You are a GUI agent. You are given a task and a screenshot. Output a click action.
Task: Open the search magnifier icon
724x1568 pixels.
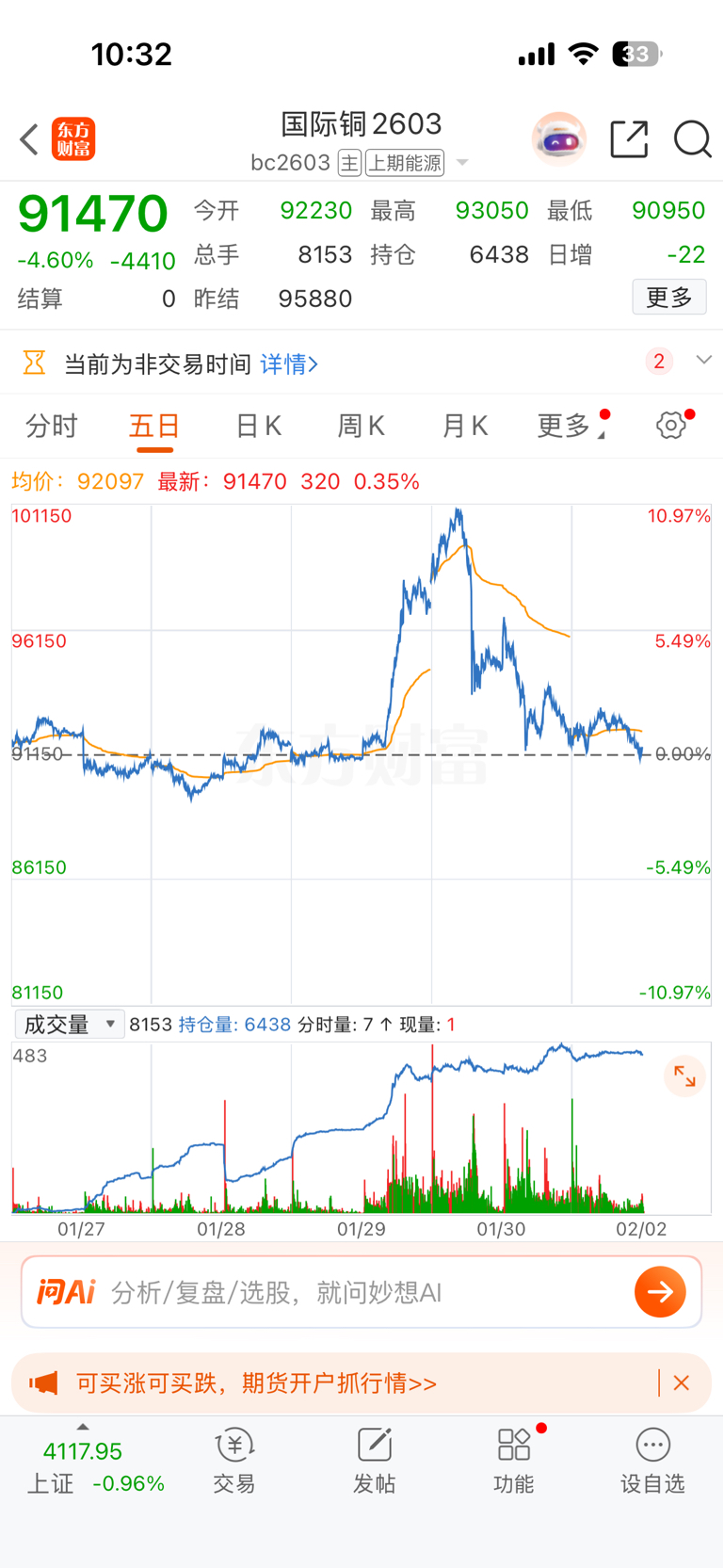(x=693, y=139)
